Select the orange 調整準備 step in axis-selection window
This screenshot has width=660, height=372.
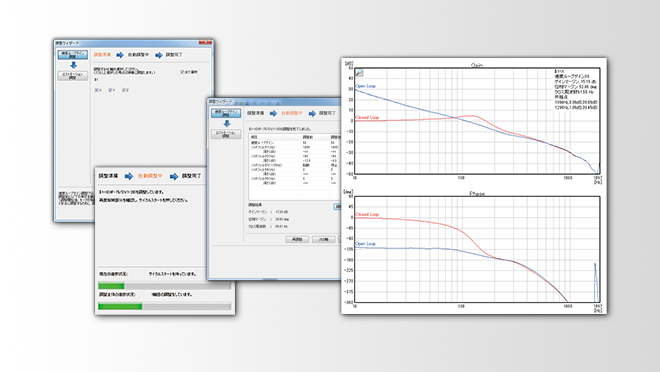pyautogui.click(x=102, y=55)
